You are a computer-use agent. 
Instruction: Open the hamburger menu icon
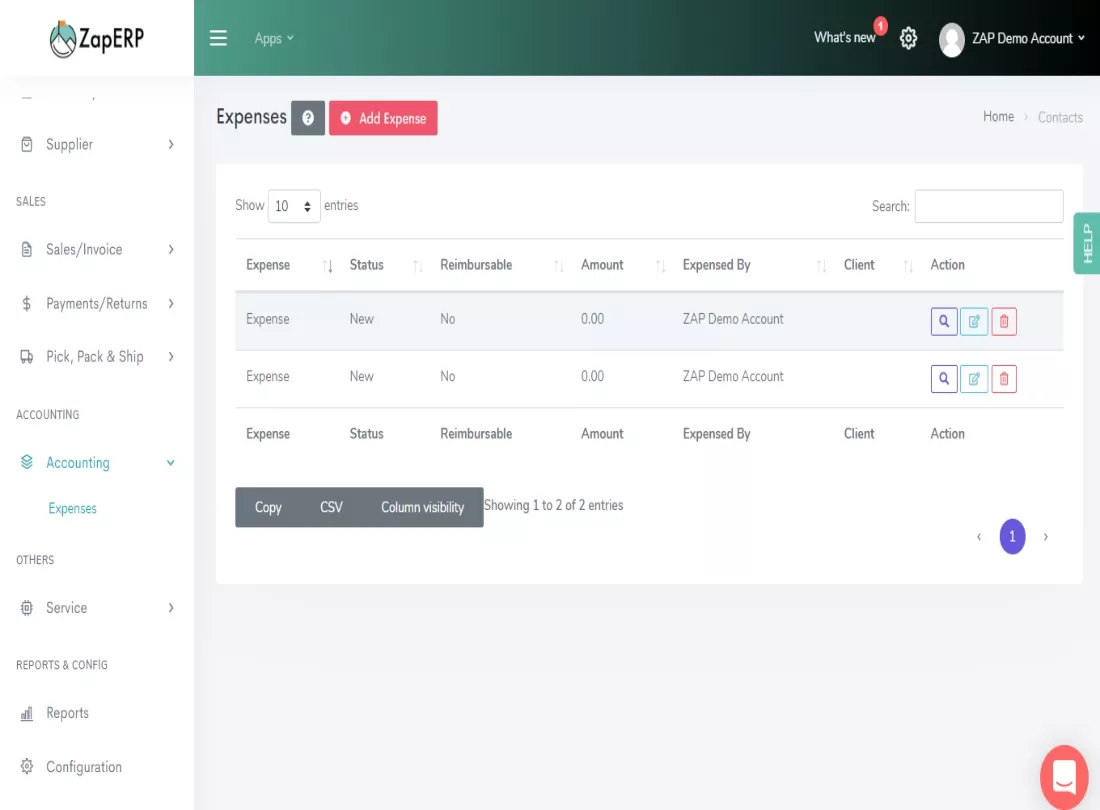tap(218, 38)
